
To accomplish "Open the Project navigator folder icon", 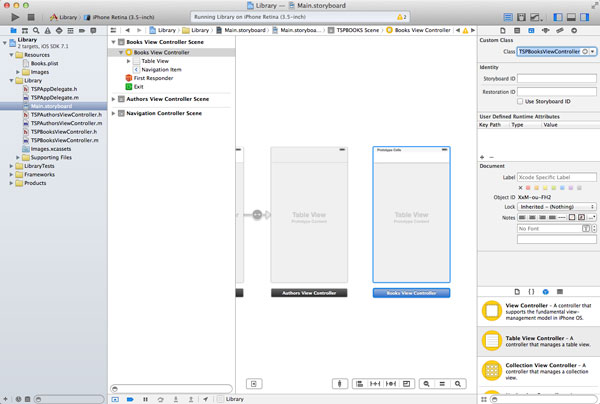I will pos(13,30).
